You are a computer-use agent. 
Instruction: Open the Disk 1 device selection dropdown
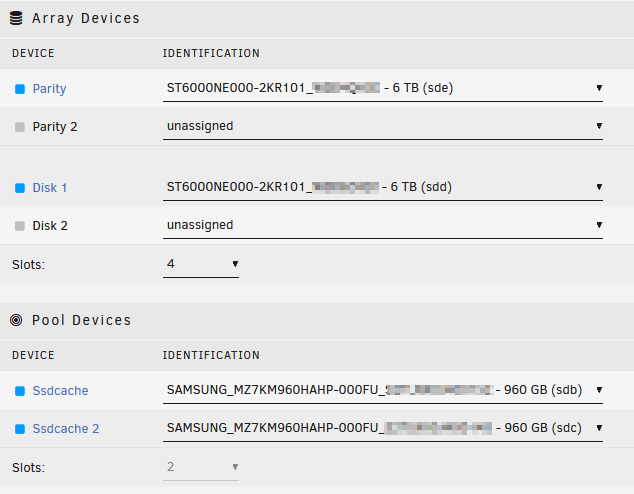[383, 187]
